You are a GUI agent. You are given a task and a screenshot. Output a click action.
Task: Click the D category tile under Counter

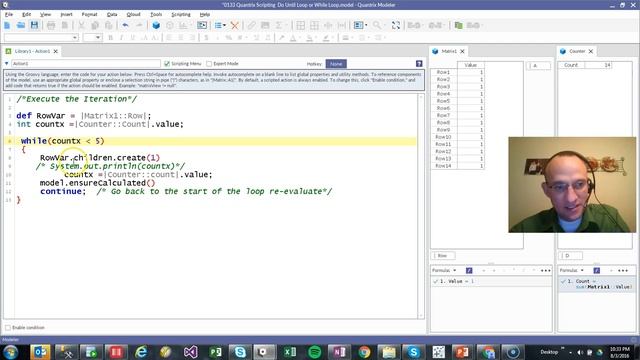coord(570,256)
